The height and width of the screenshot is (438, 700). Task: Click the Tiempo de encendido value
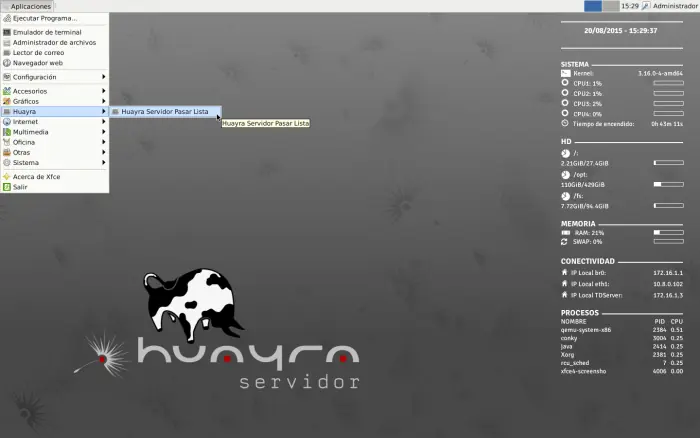click(667, 124)
